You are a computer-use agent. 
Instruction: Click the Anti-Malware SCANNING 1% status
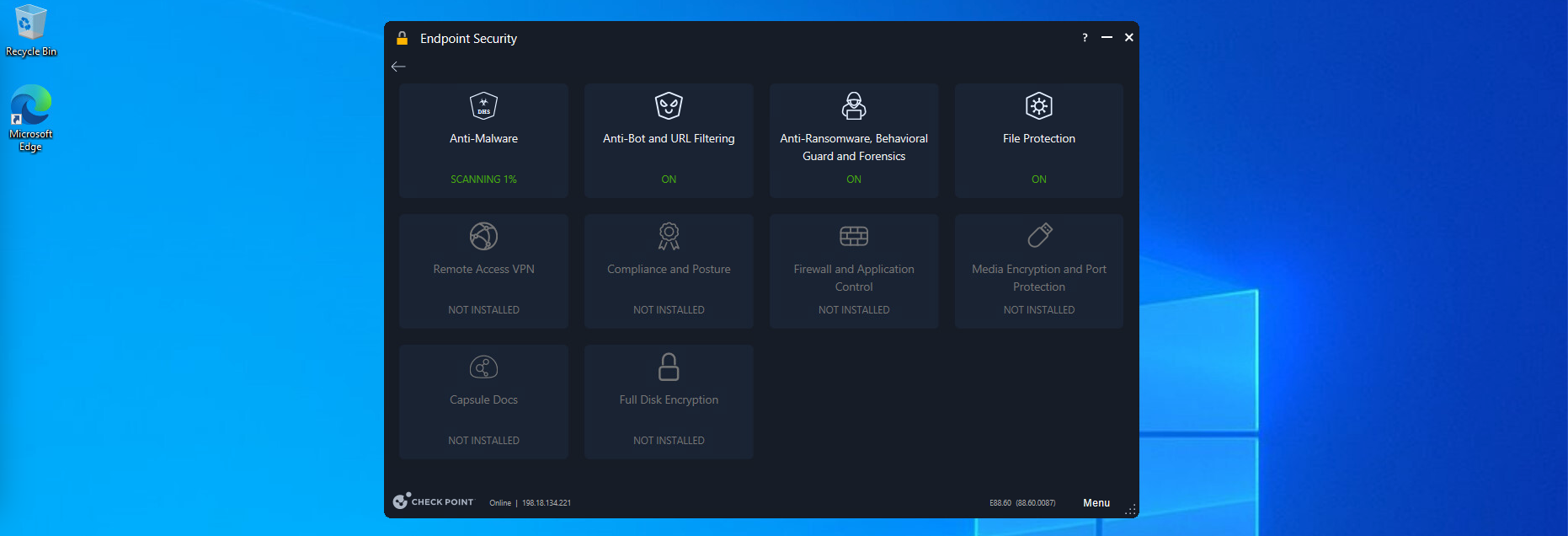483,180
